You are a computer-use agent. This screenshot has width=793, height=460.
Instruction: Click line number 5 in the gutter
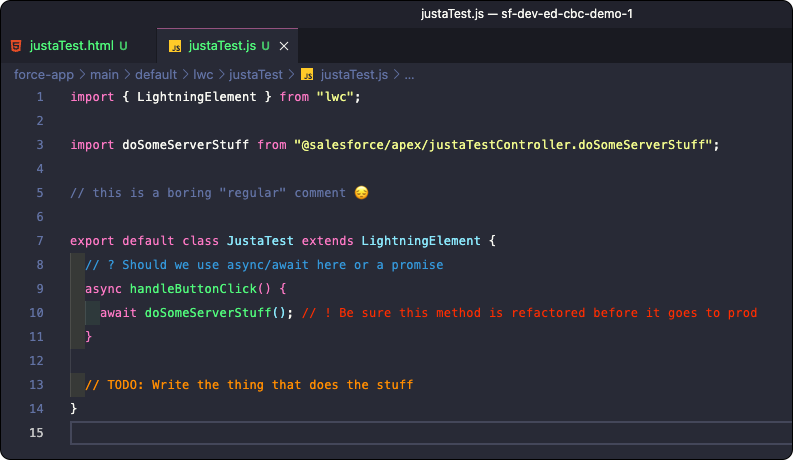(40, 193)
